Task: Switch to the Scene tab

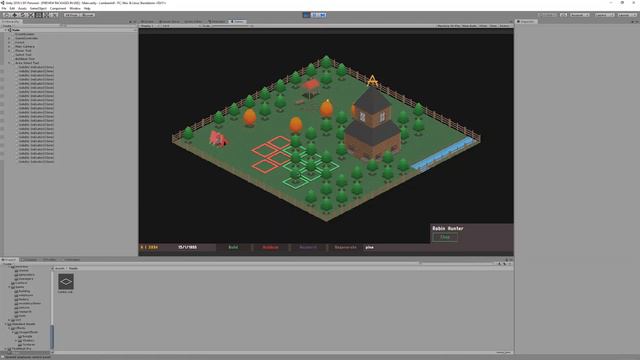Action: 147,21
